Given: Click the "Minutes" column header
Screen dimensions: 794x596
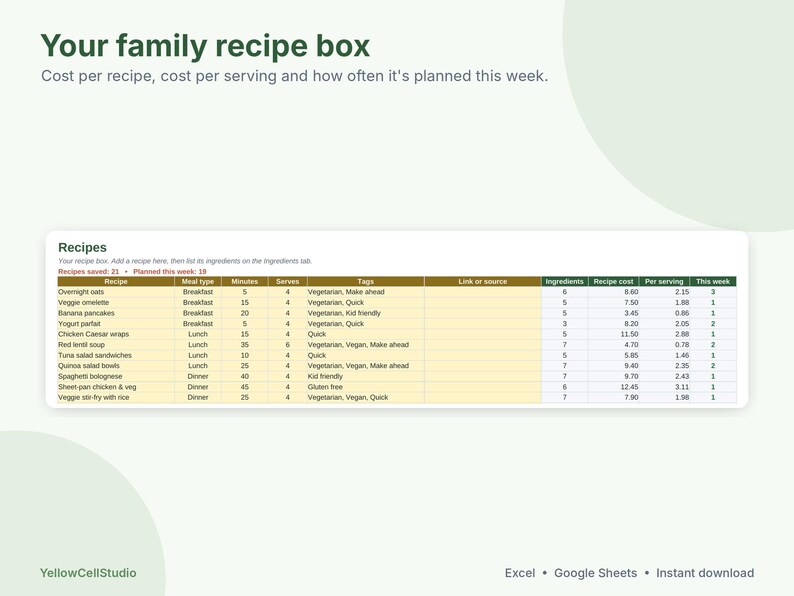Looking at the screenshot, I should tap(245, 282).
